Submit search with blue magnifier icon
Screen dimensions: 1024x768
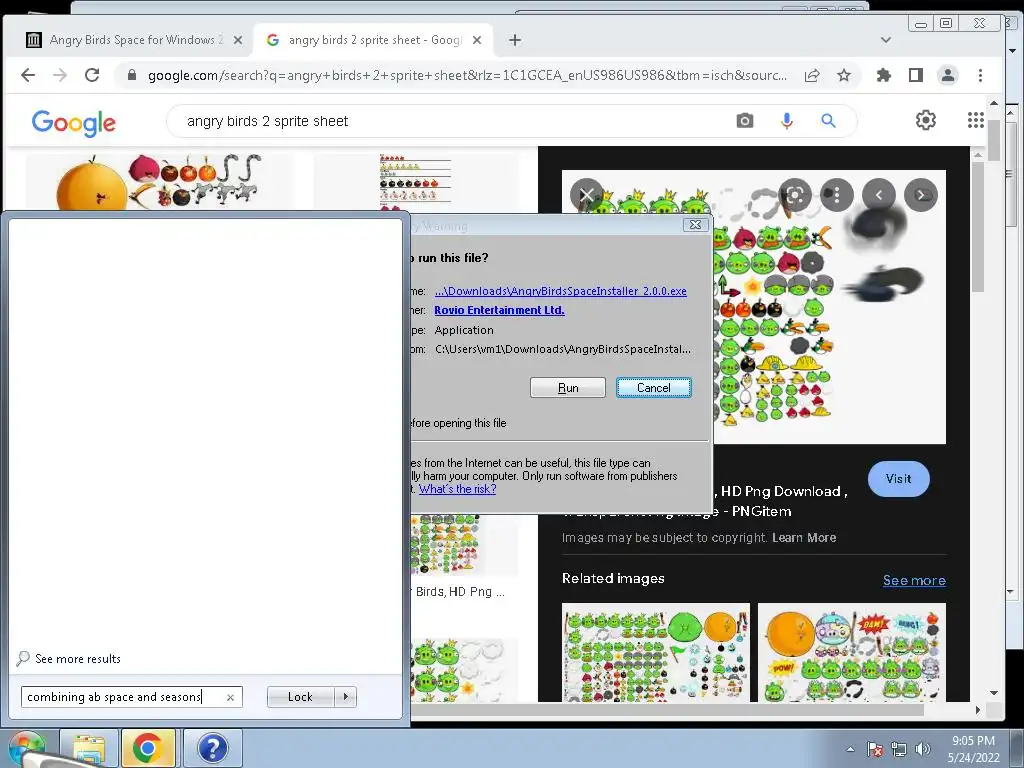click(828, 121)
